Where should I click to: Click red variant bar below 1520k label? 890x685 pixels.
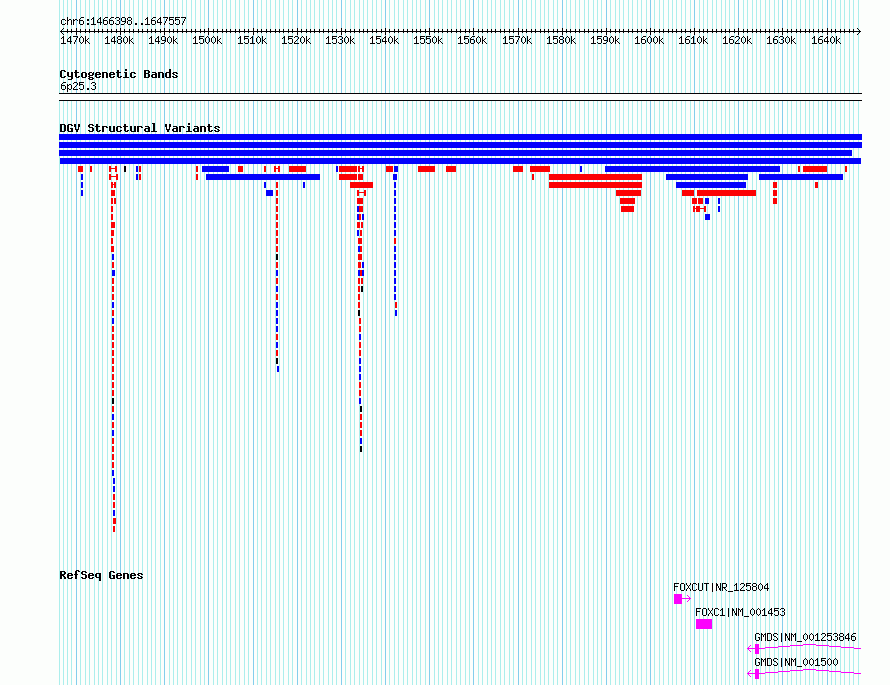click(297, 169)
